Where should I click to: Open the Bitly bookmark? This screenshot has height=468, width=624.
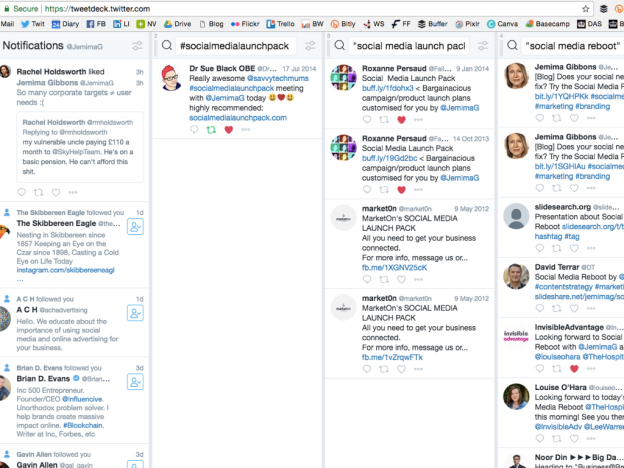point(343,24)
